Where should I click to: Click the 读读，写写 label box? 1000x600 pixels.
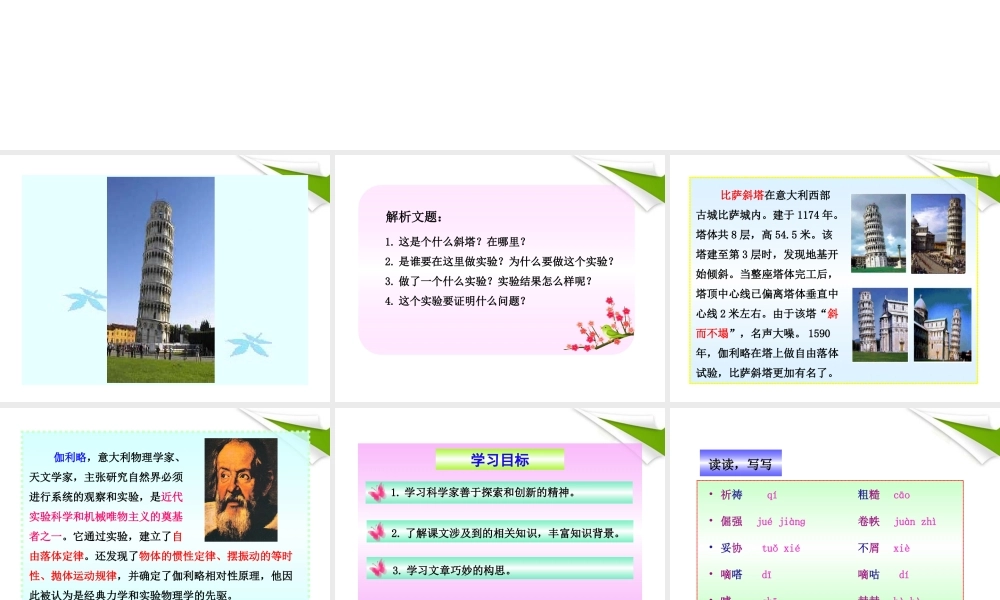click(740, 464)
